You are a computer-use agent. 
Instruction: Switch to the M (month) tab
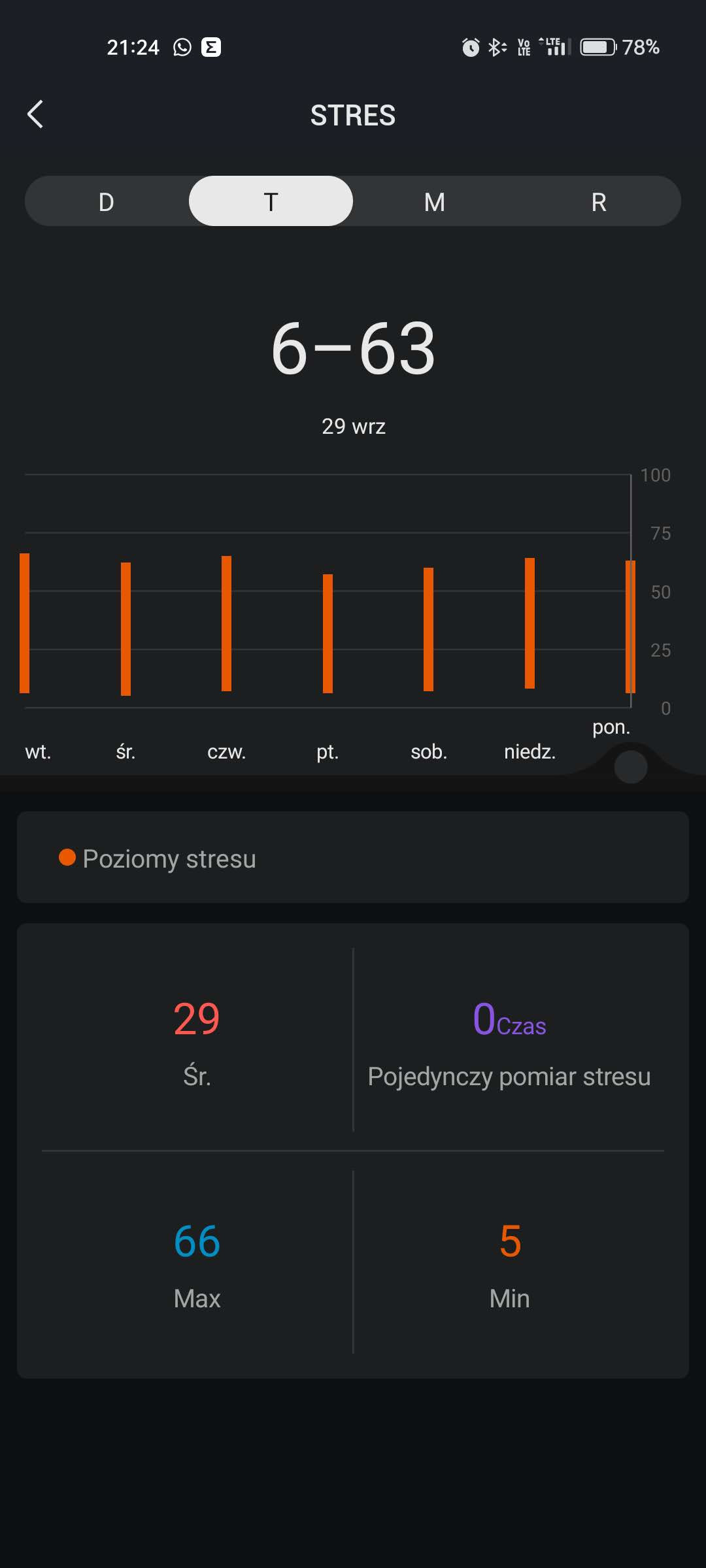435,201
